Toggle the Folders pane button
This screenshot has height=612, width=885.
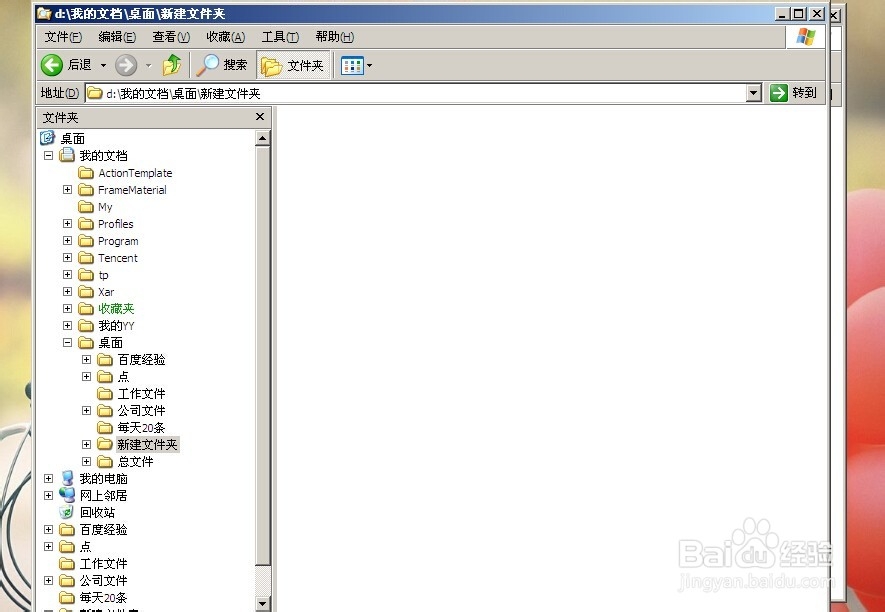click(293, 65)
